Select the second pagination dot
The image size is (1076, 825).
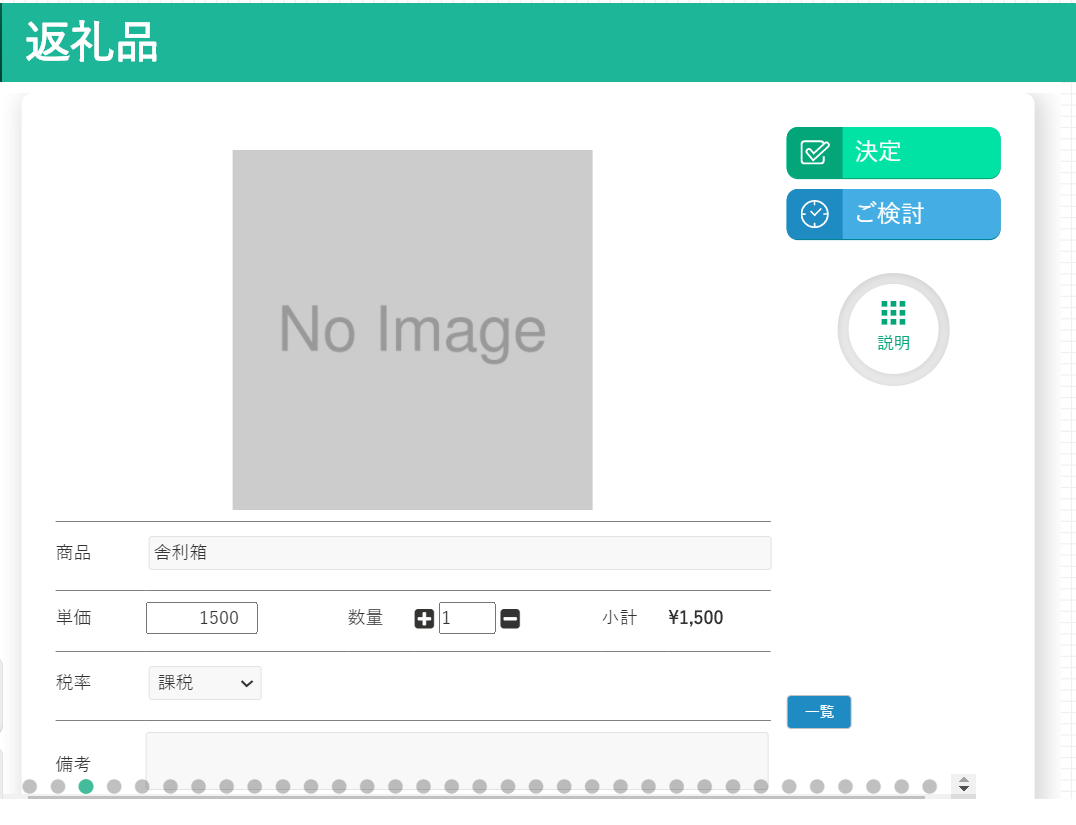(58, 786)
